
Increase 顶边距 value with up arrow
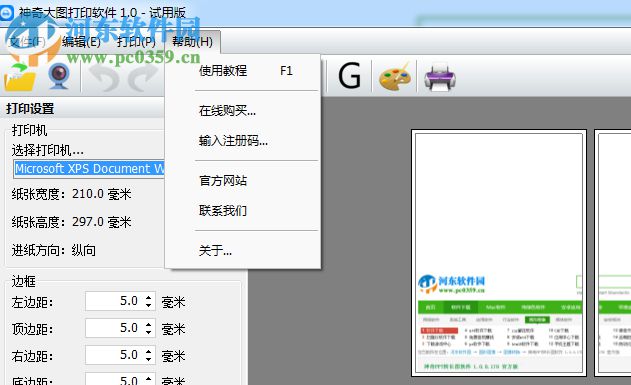(148, 325)
